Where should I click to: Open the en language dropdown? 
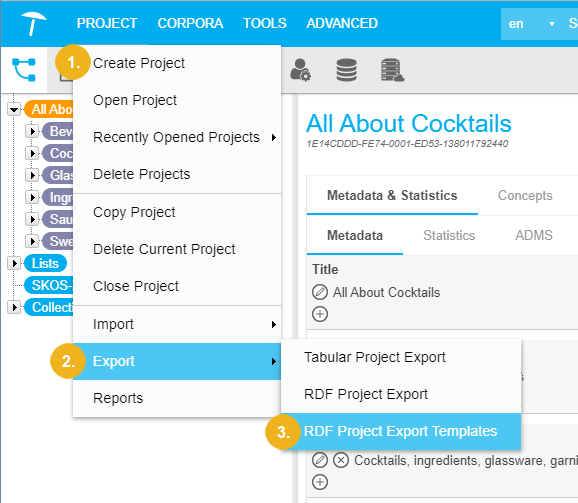click(x=532, y=24)
